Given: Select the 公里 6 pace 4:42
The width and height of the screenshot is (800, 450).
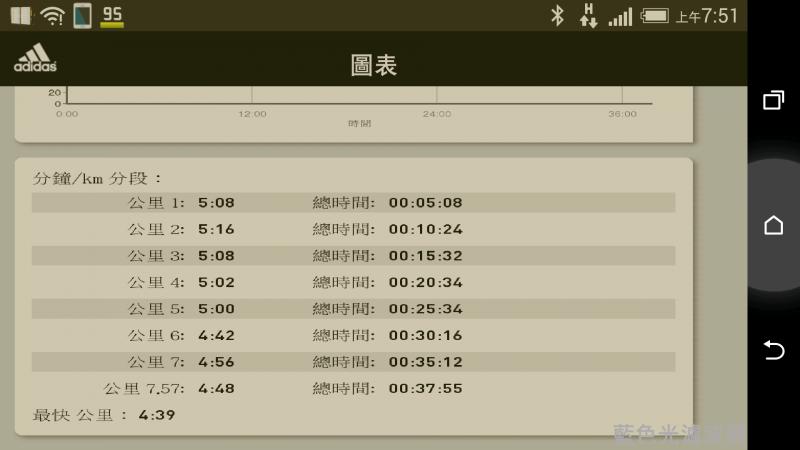Looking at the screenshot, I should 216,335.
